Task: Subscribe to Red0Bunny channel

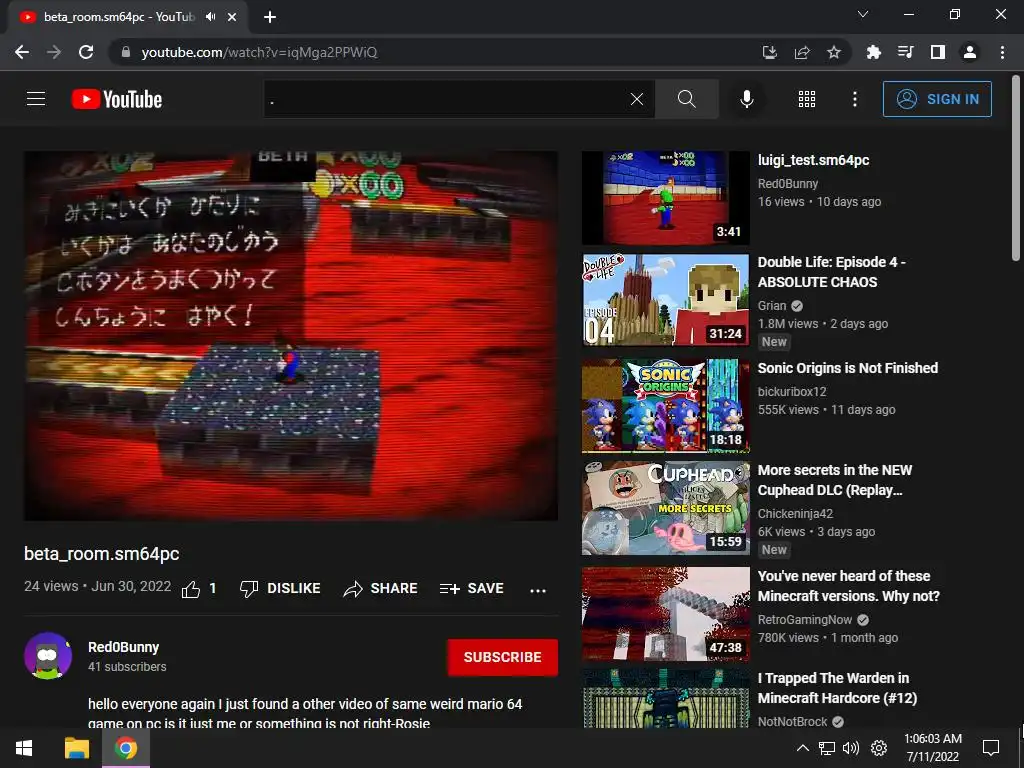Action: pyautogui.click(x=502, y=657)
